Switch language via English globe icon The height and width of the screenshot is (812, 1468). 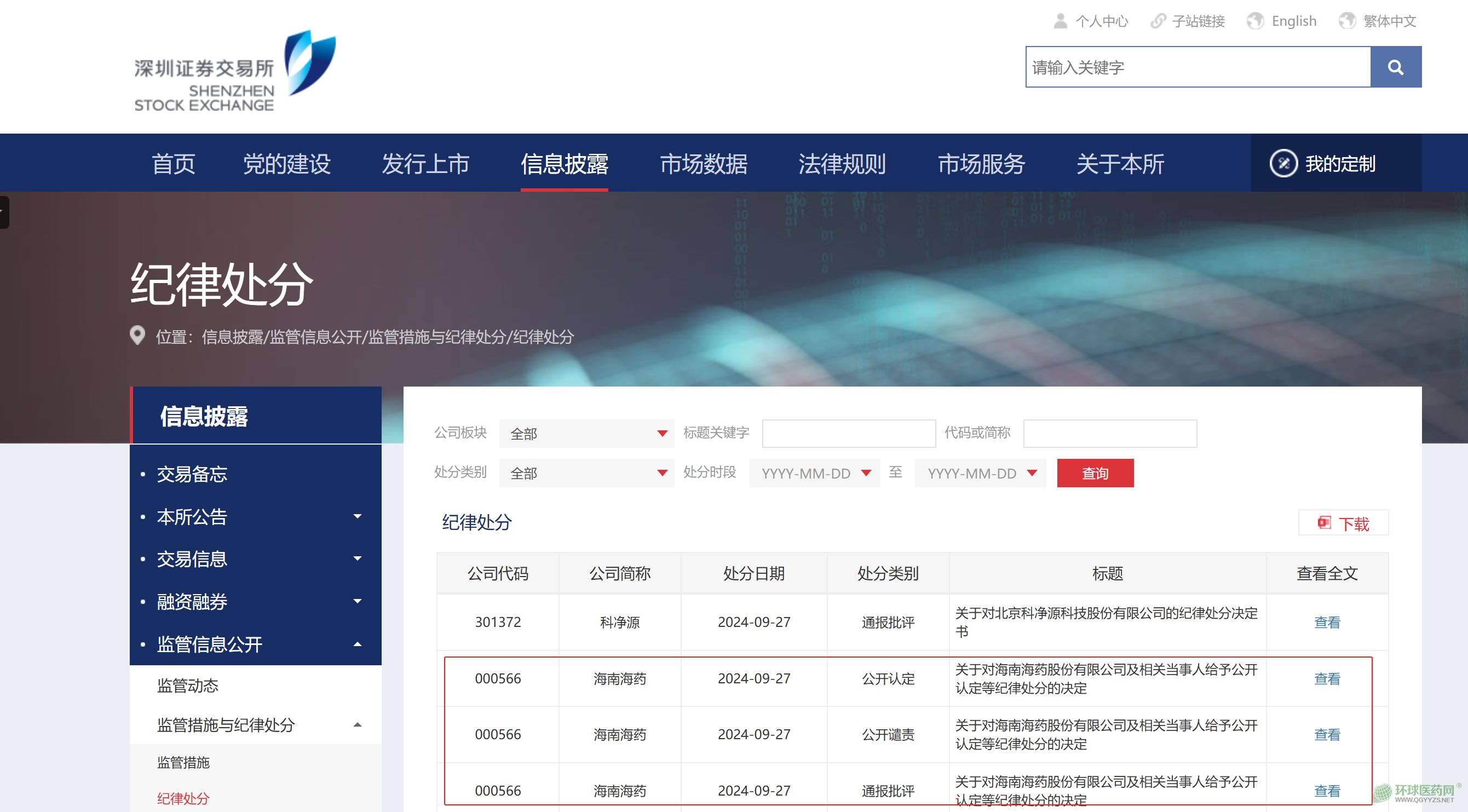1255,21
